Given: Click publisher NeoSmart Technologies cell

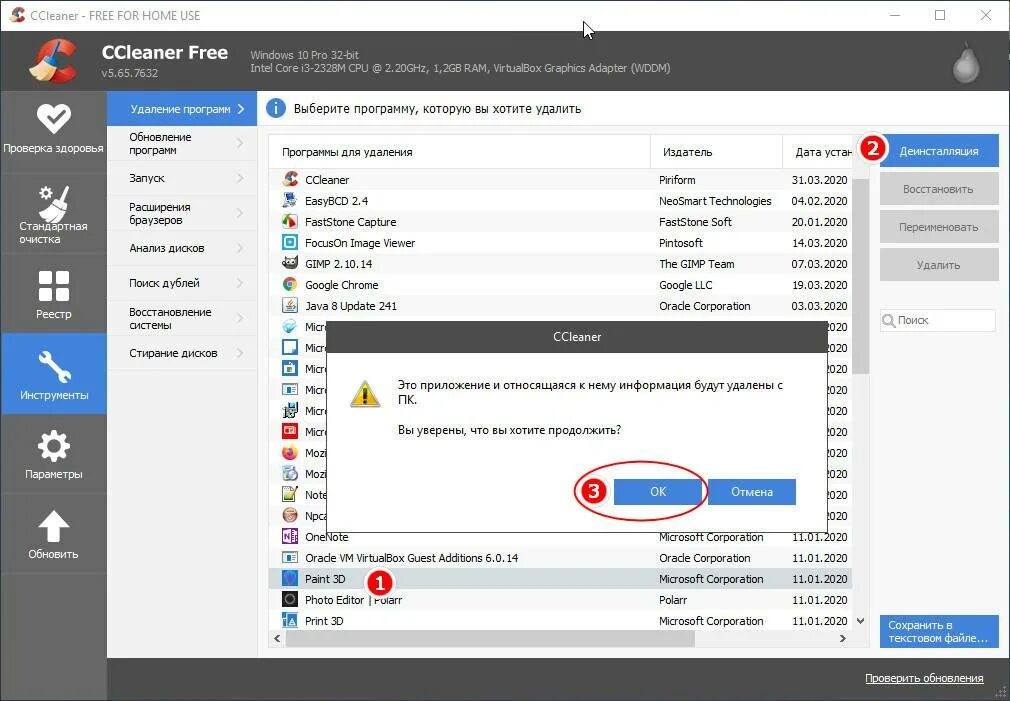Looking at the screenshot, I should click(x=715, y=200).
